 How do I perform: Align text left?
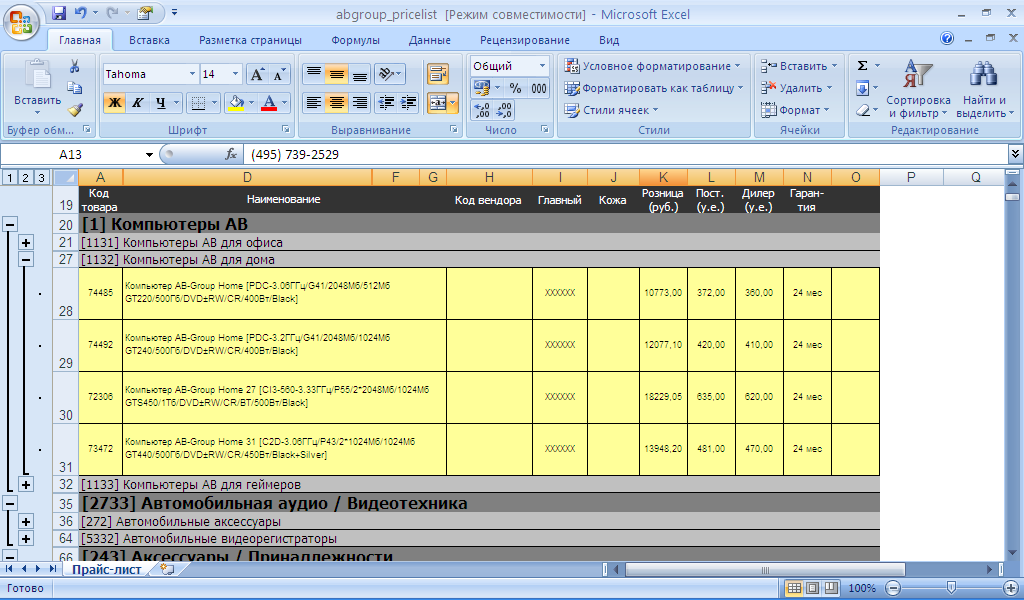[314, 103]
